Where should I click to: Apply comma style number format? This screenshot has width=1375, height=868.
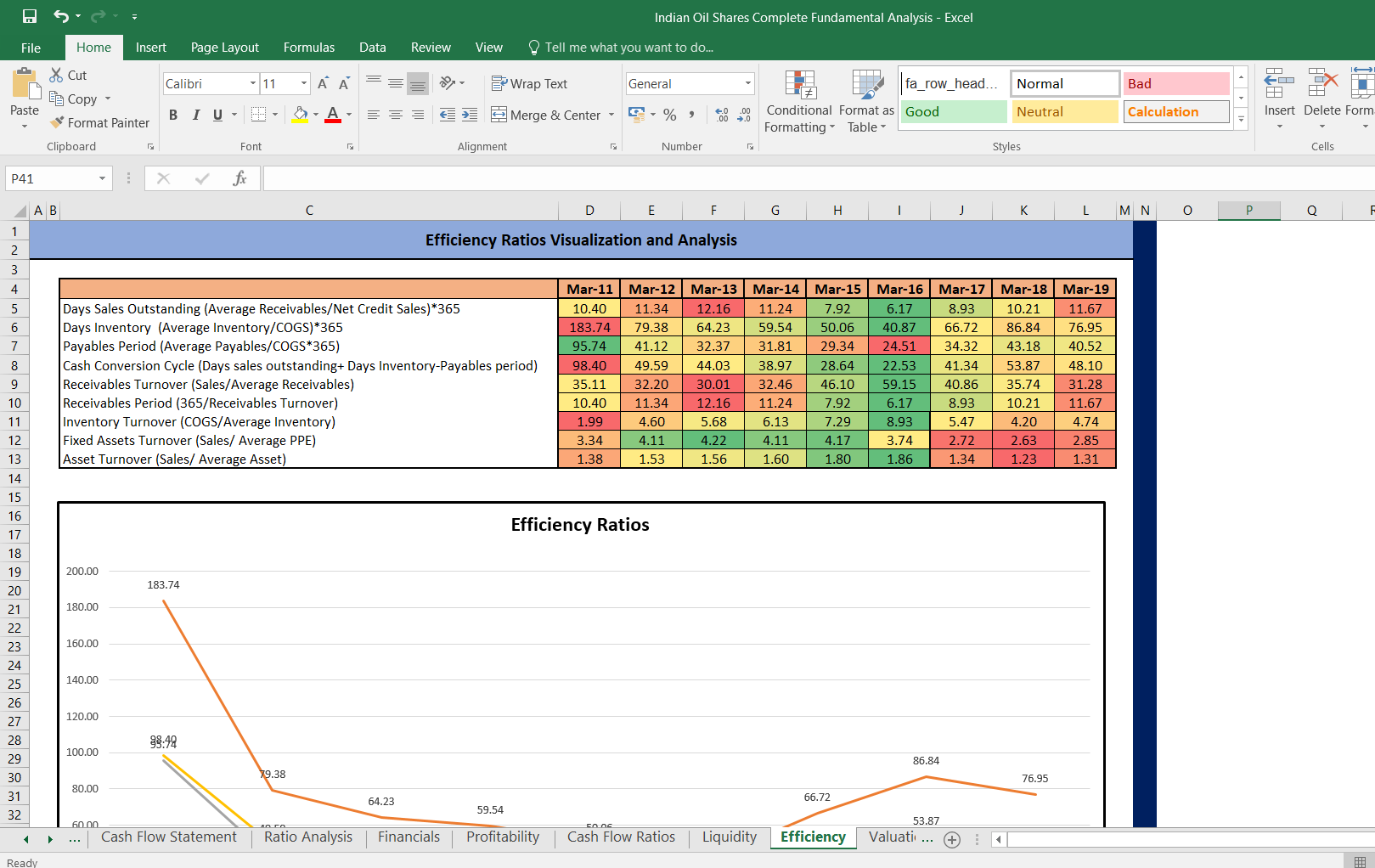pos(692,115)
